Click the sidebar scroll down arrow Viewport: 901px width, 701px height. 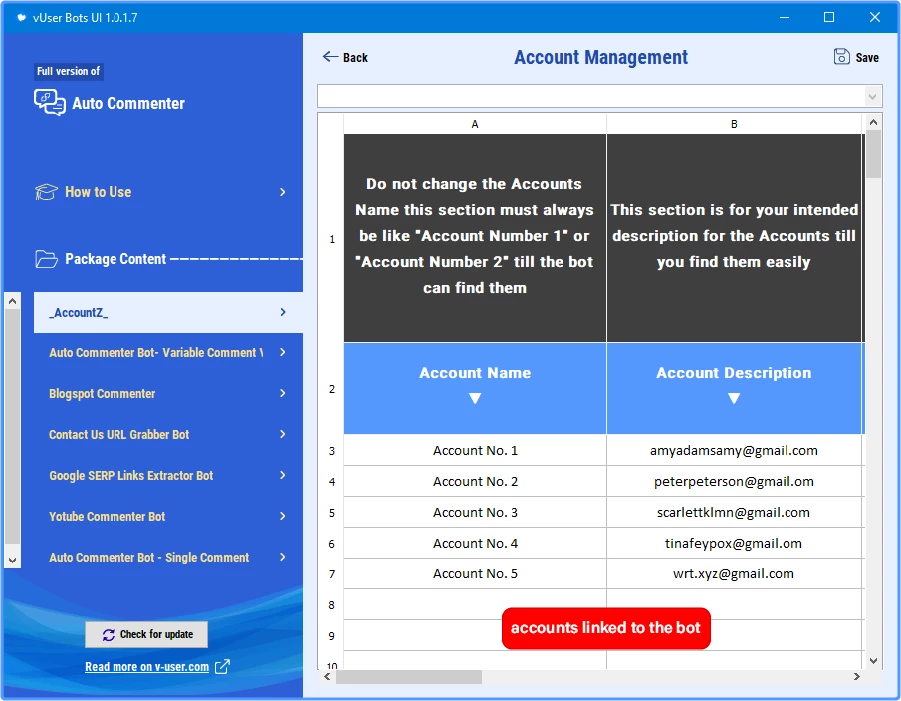[13, 560]
